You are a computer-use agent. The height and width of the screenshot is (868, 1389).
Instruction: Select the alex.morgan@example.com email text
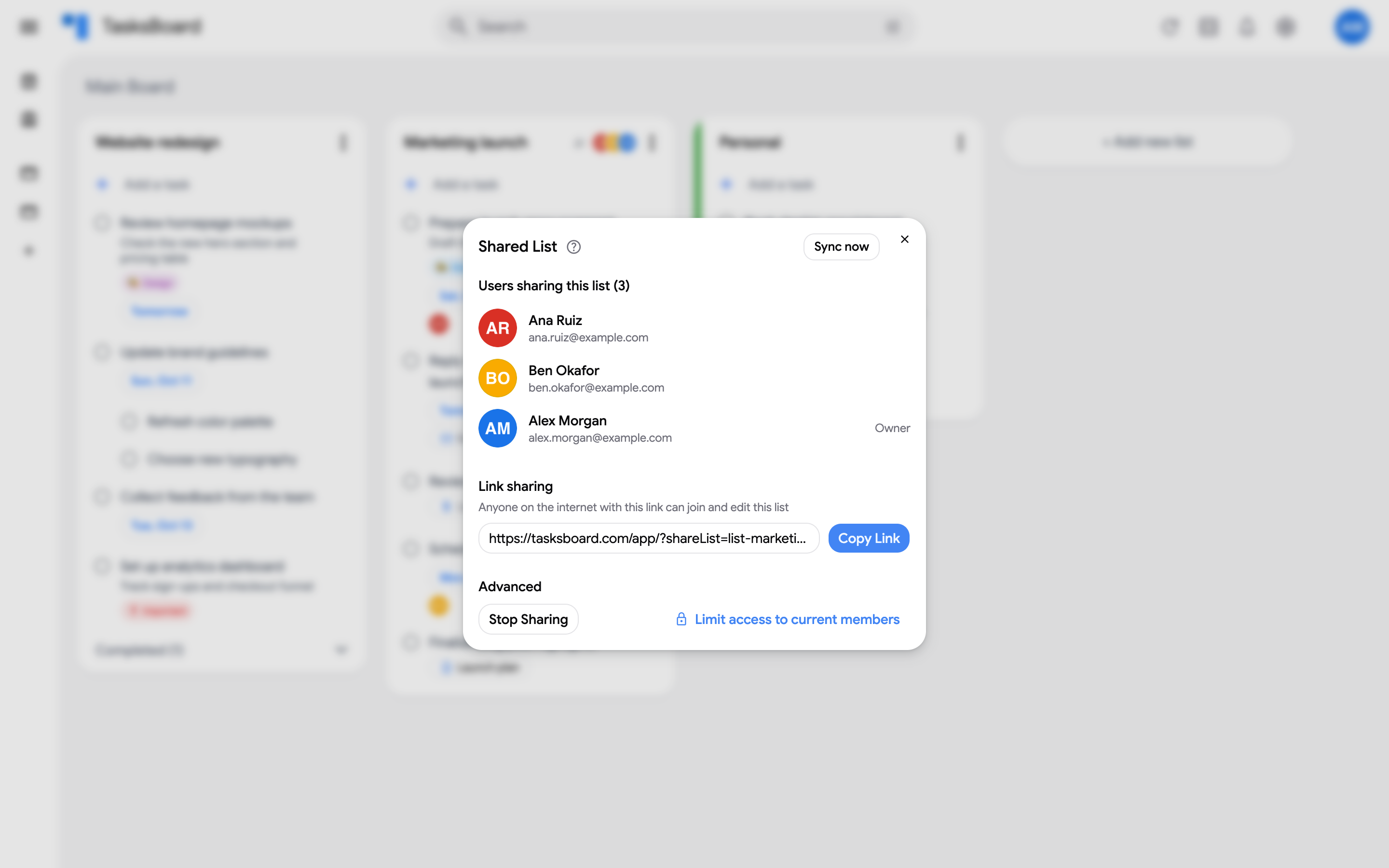click(600, 438)
